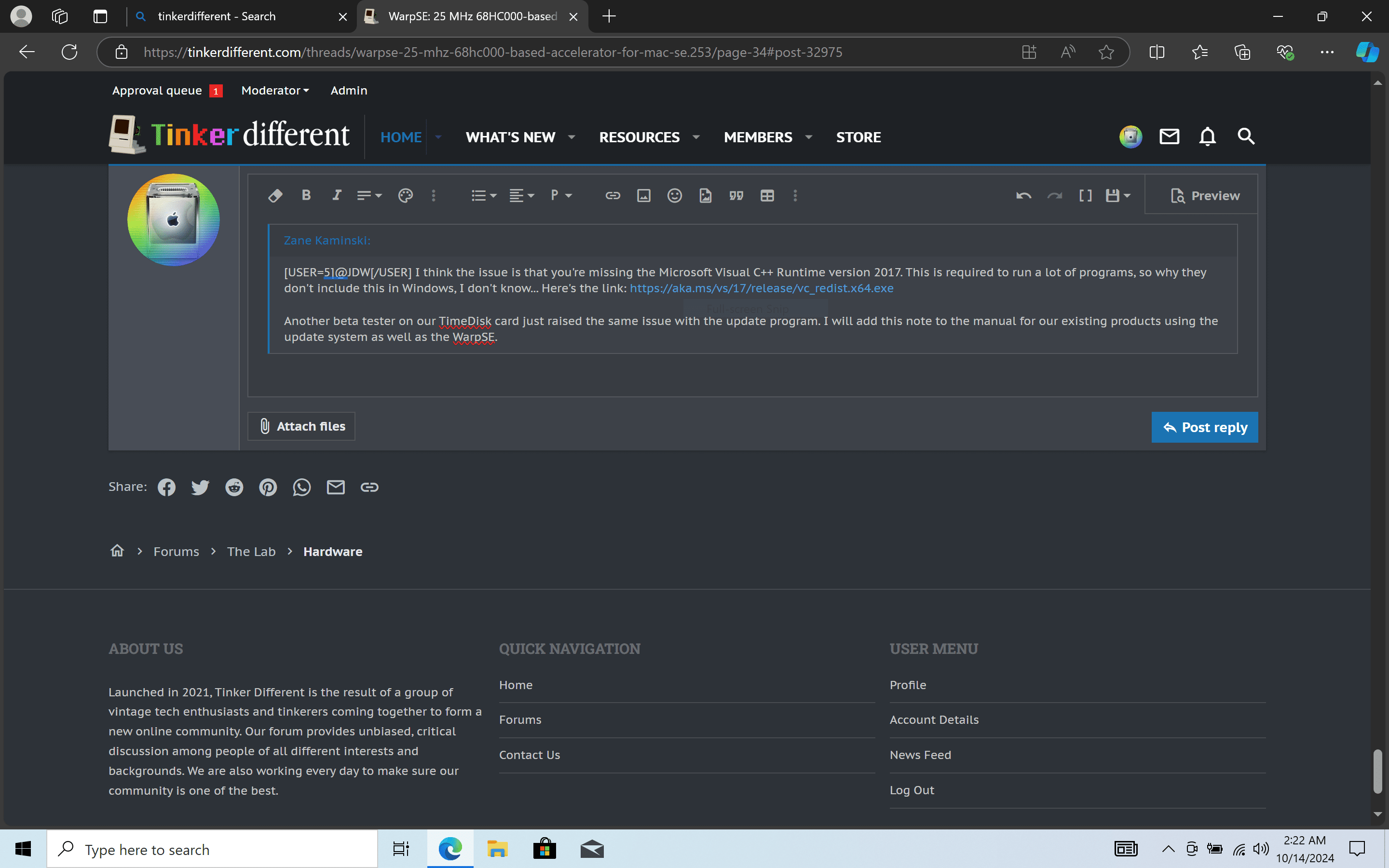Expand the Moderator dropdown menu
This screenshot has height=868, width=1389.
tap(275, 91)
